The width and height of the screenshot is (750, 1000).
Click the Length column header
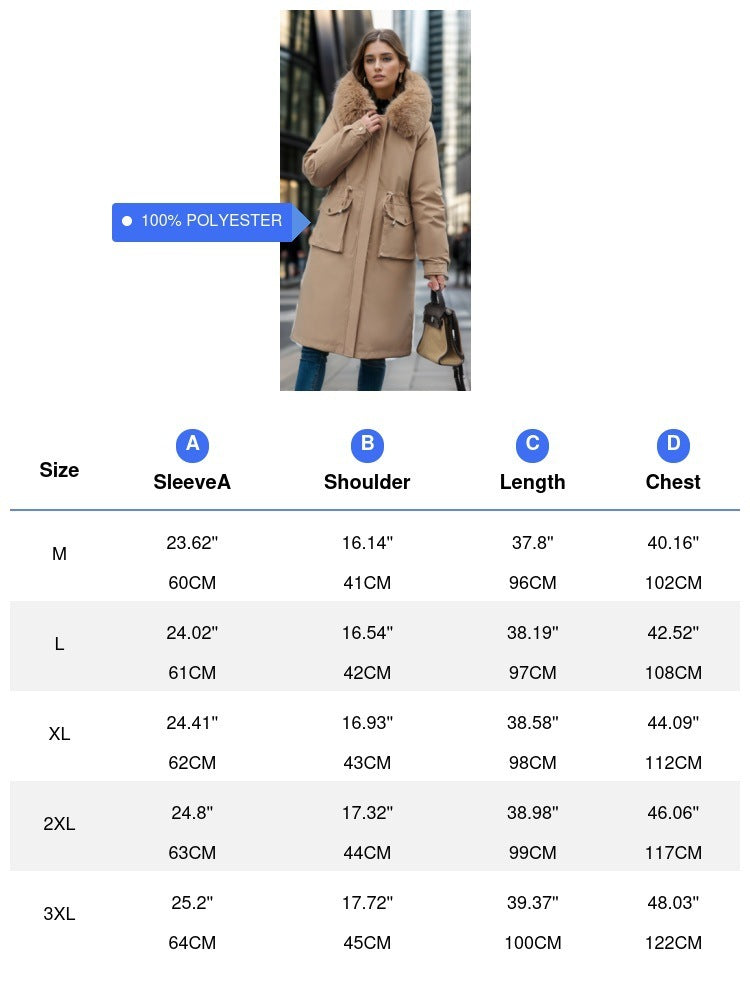pyautogui.click(x=532, y=482)
